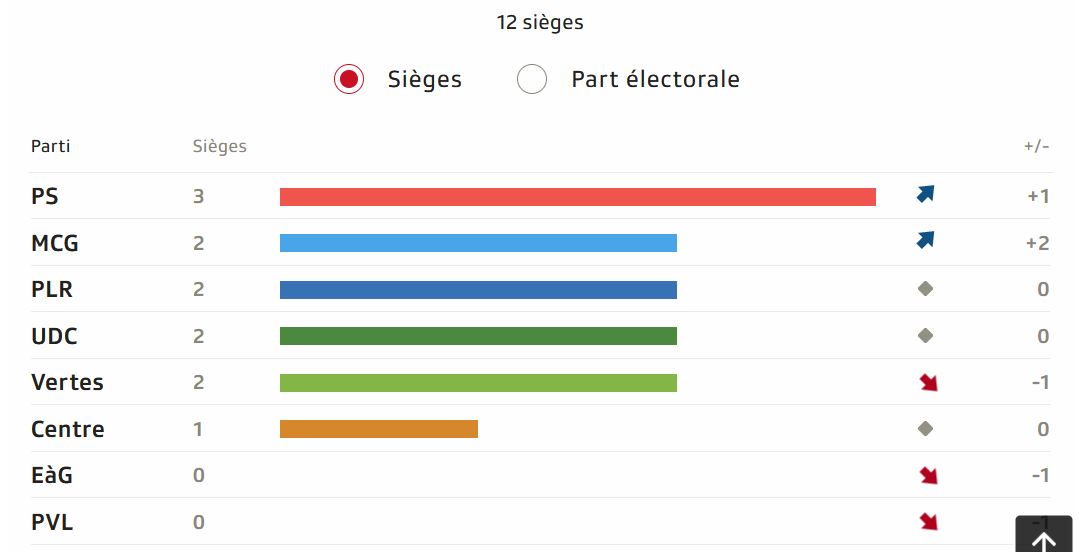Select the Part électorale radio button
1087x552 pixels.
click(x=532, y=79)
